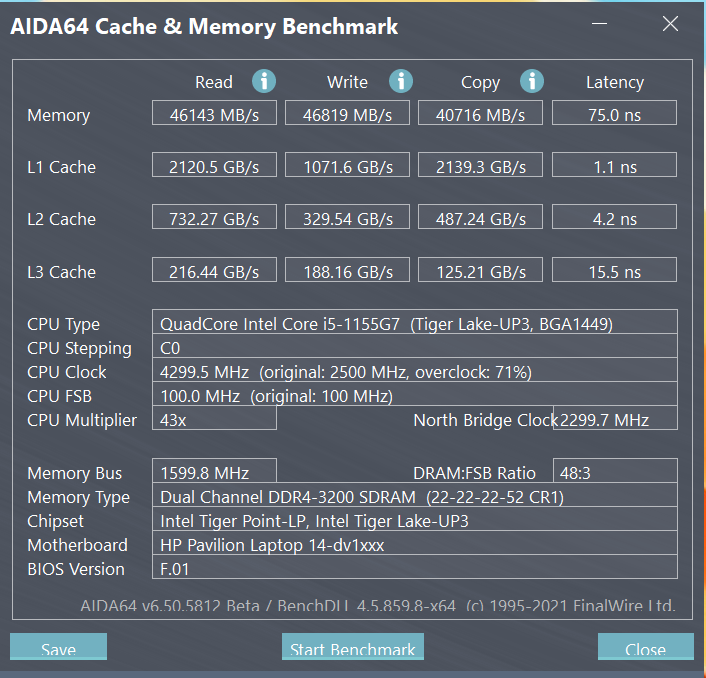Image resolution: width=706 pixels, height=678 pixels.
Task: Click the Memory Copy value box
Action: point(480,114)
